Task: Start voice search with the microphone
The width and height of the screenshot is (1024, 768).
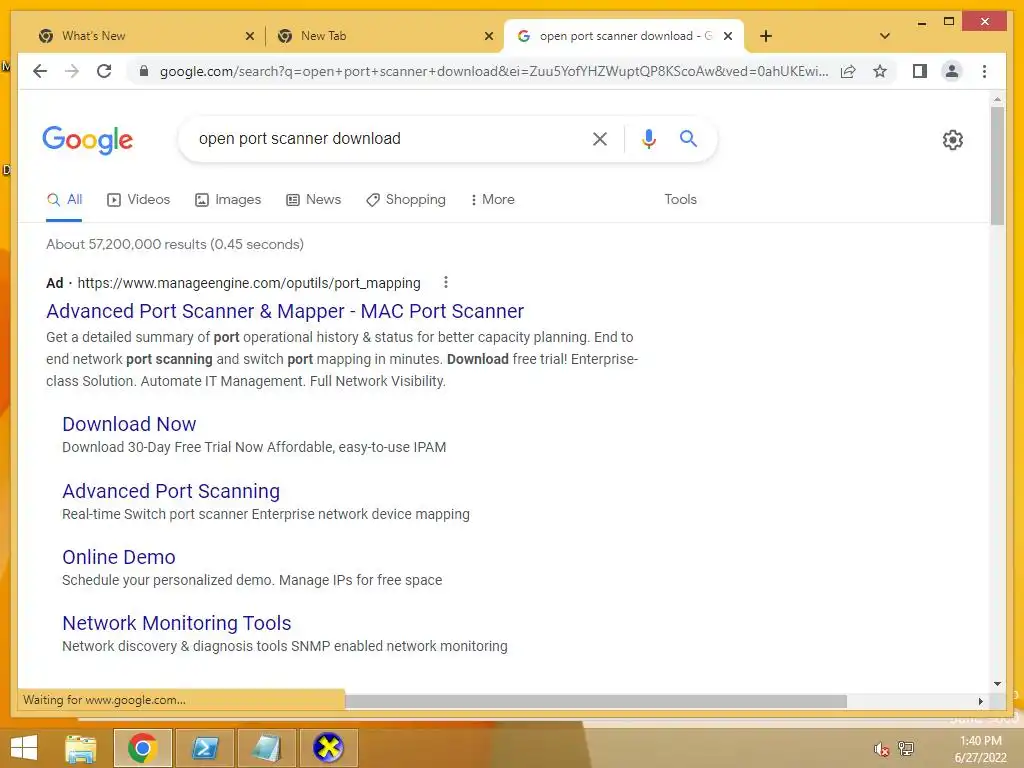Action: point(648,139)
